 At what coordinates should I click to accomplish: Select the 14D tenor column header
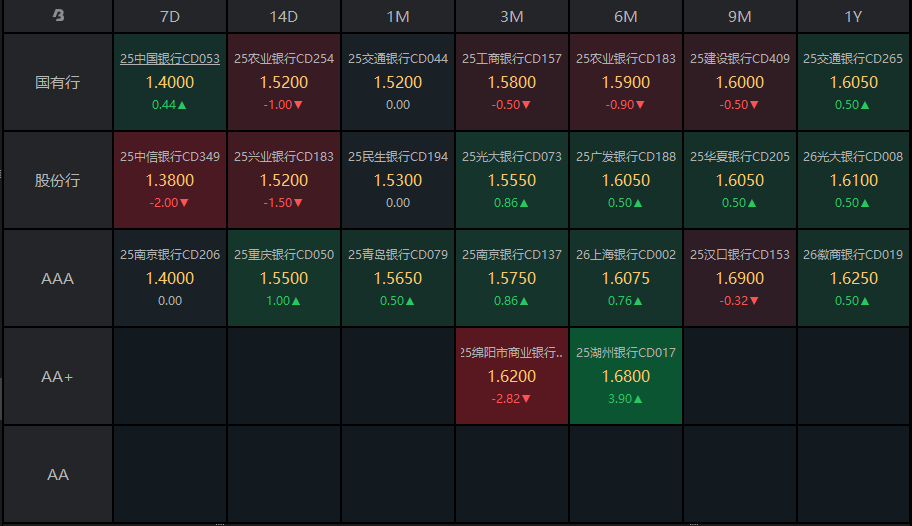[284, 16]
